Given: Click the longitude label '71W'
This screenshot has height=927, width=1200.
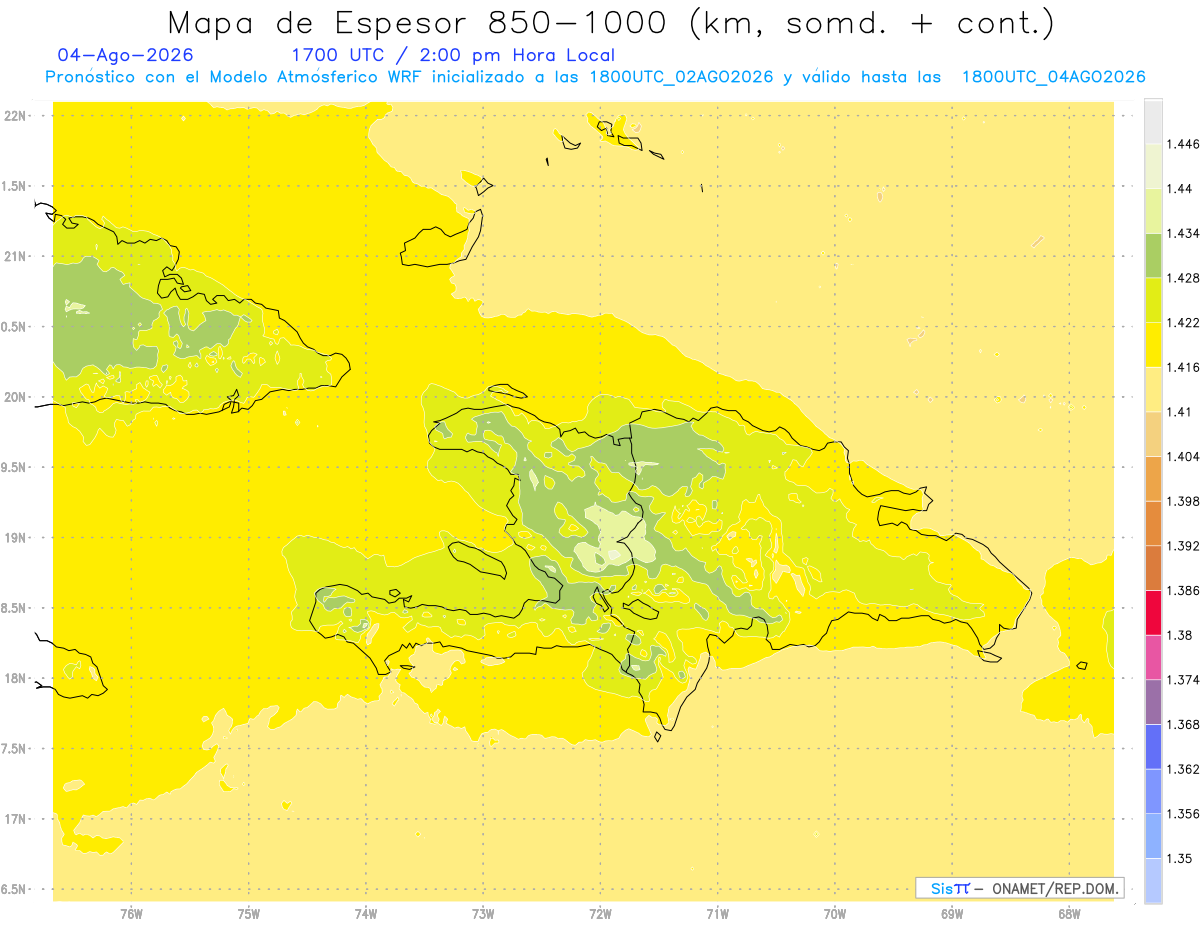Looking at the screenshot, I should (x=717, y=913).
